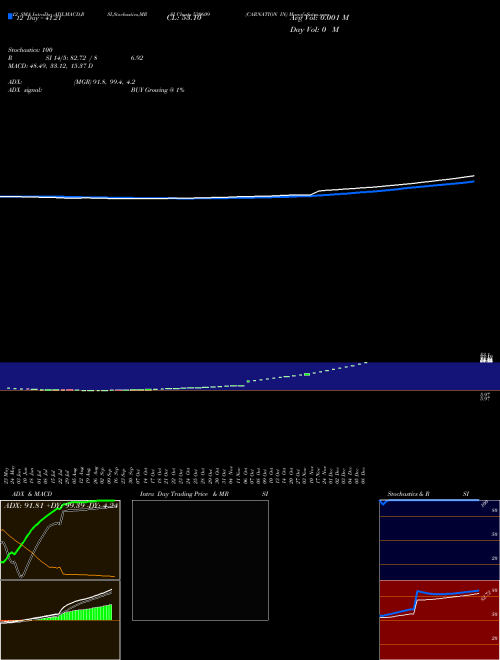Click the blue 12 Day SMA legend square
The image size is (500, 660).
click(10, 16)
